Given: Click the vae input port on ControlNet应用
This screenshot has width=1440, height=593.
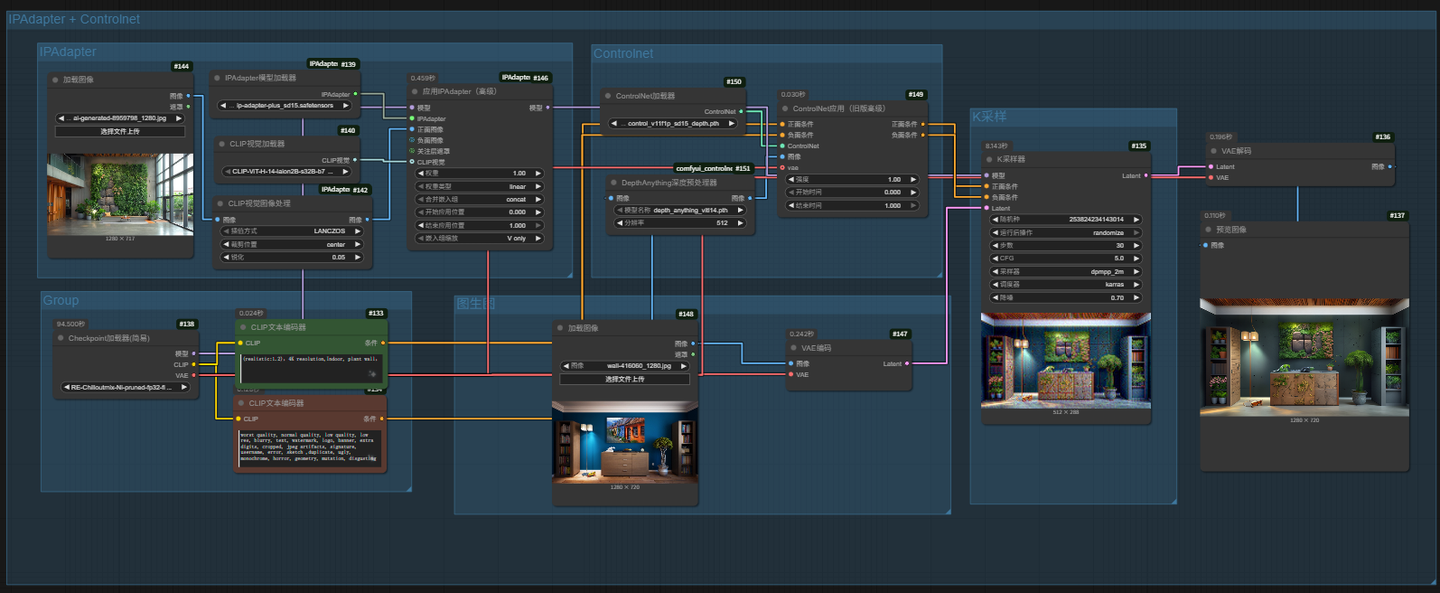Looking at the screenshot, I should point(782,168).
